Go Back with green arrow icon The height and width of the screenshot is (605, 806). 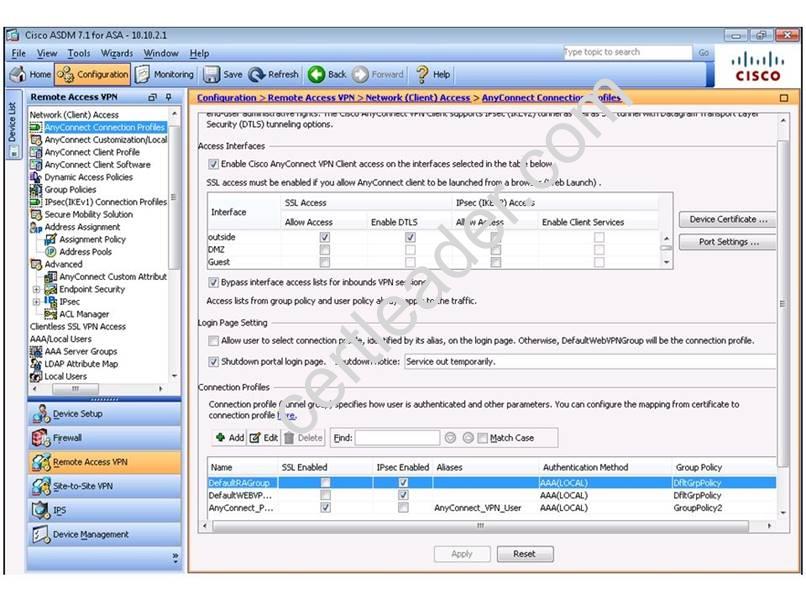(316, 75)
